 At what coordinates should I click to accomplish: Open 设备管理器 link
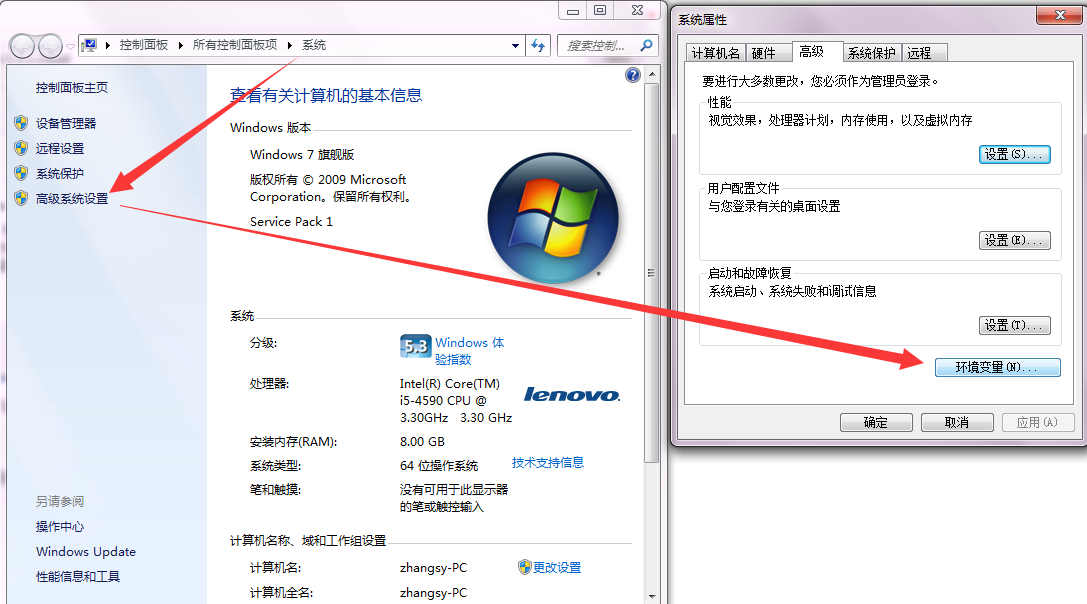tap(66, 123)
